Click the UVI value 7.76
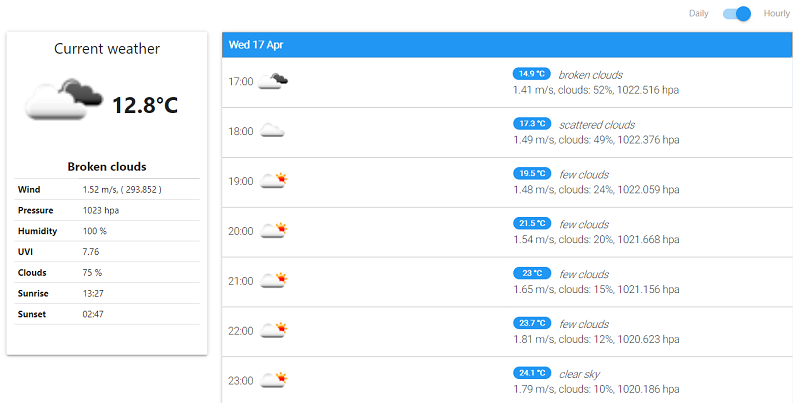Viewport: 793px width, 403px height. [91, 251]
